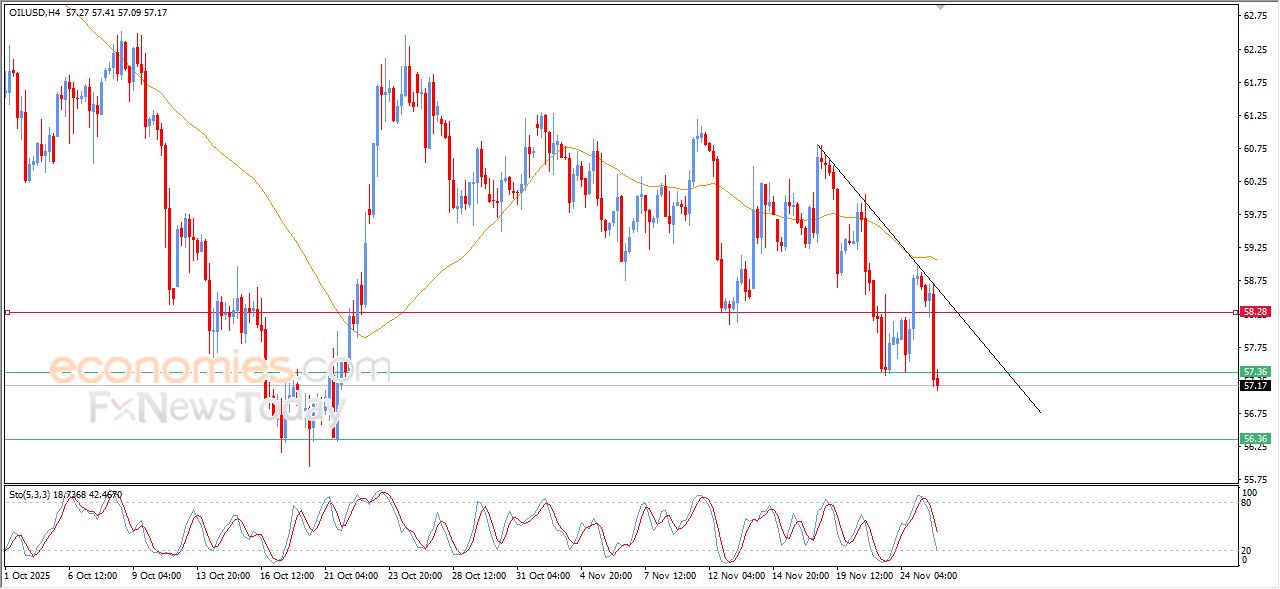Click the grey chart shift triangle marker
Screen dimensions: 1280x589
(x=939, y=6)
